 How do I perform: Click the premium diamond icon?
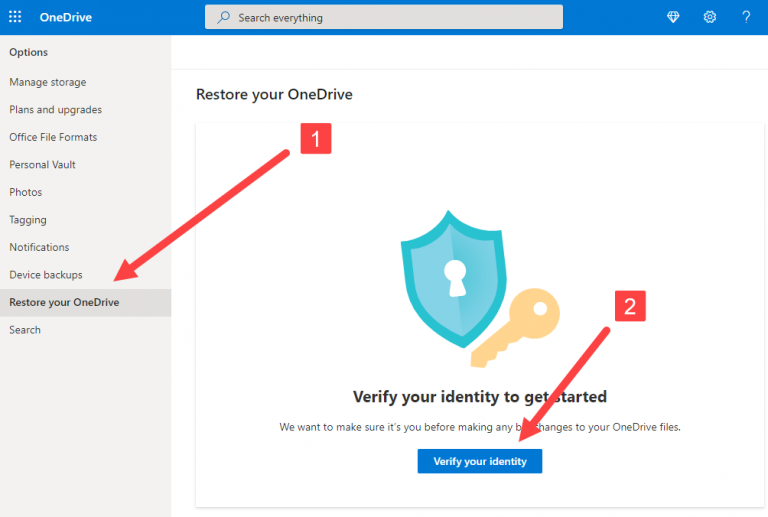674,17
